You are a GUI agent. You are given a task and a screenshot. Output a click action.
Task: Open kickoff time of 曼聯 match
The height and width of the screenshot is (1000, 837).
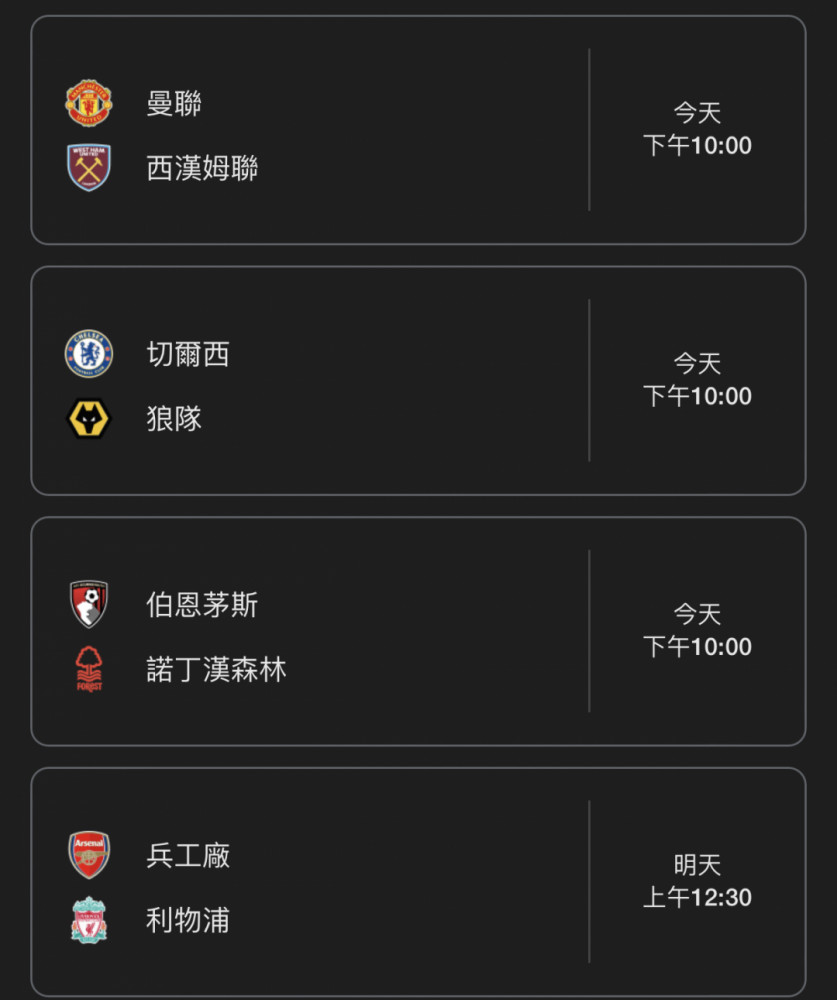tap(697, 129)
